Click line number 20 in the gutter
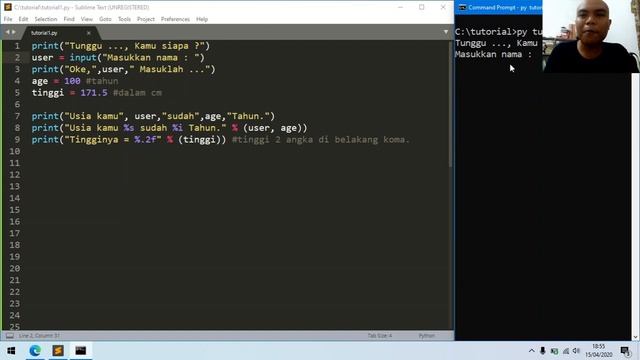This screenshot has height=360, width=640. click(x=15, y=269)
